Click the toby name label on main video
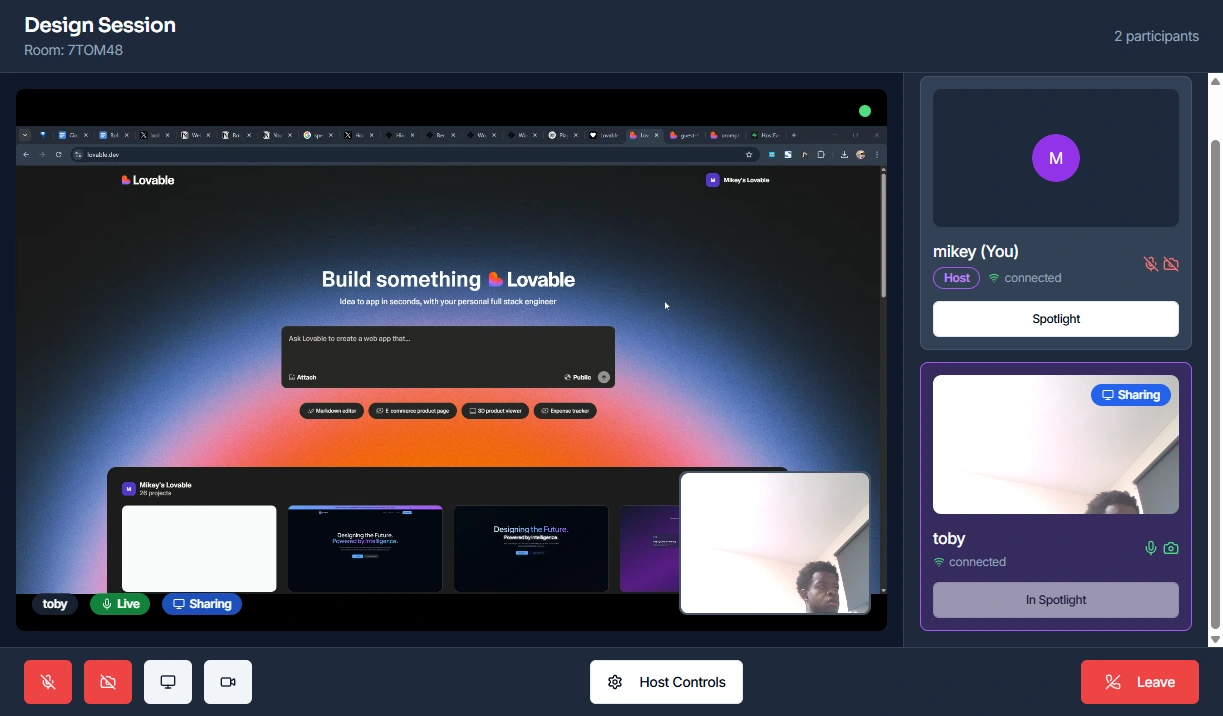The height and width of the screenshot is (716, 1223). [55, 604]
